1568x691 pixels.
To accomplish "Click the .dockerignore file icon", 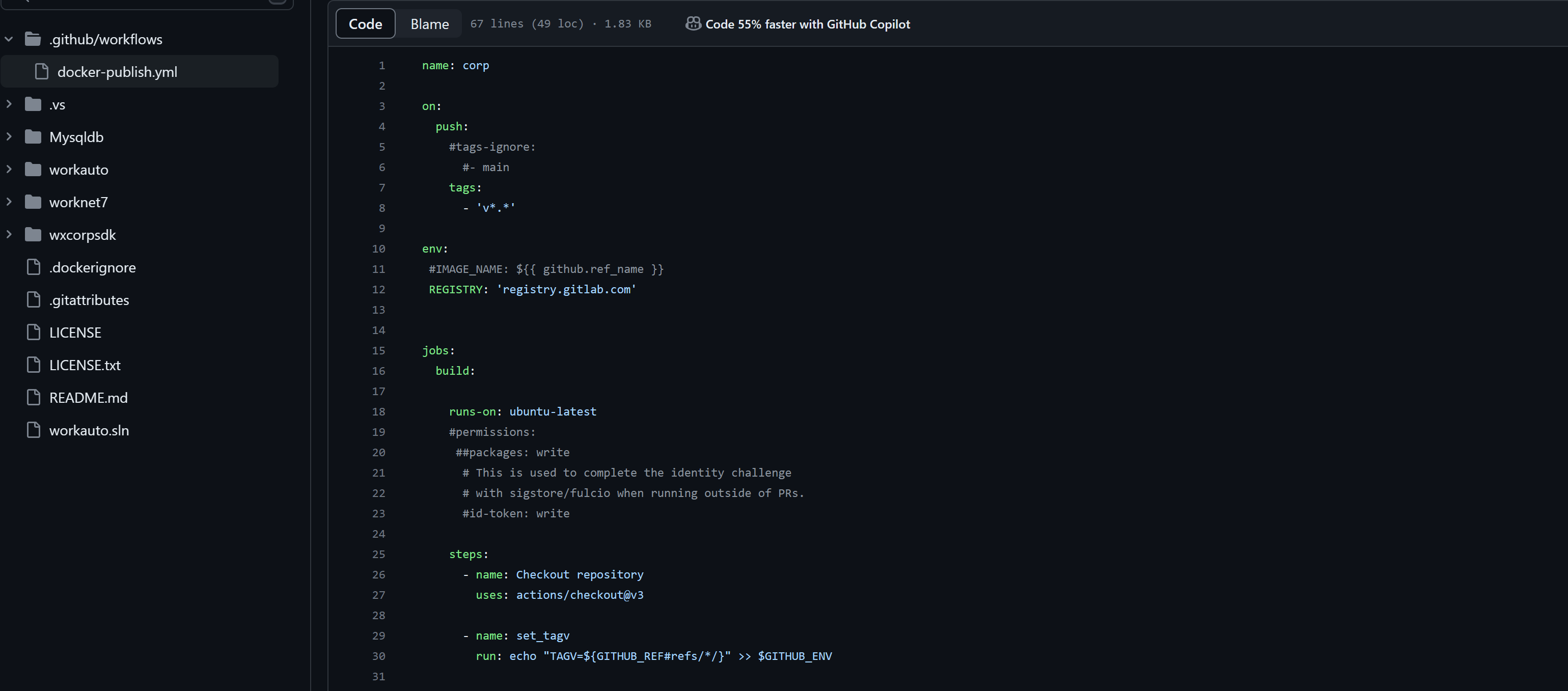I will click(34, 267).
